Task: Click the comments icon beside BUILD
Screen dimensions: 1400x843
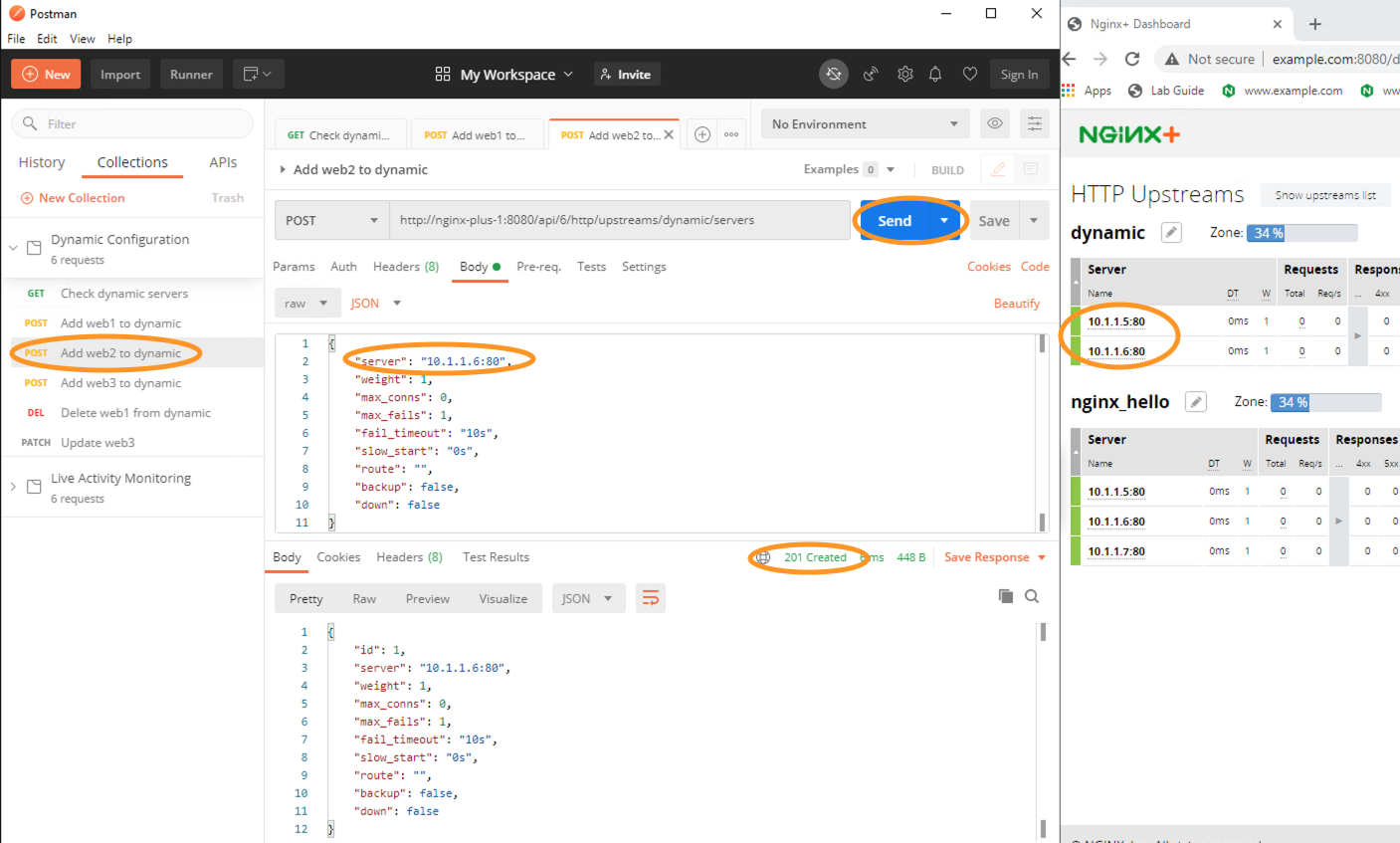Action: (1031, 169)
